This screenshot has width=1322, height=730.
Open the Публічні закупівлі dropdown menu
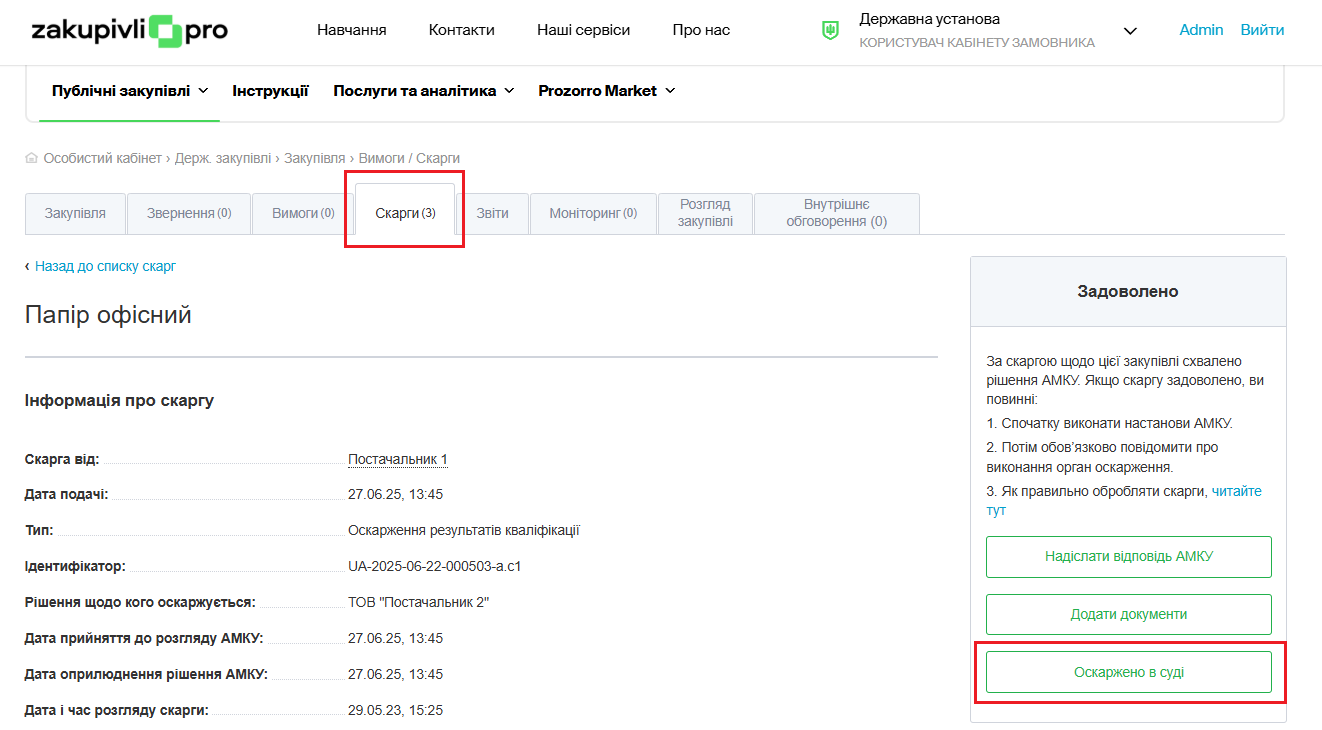click(129, 91)
